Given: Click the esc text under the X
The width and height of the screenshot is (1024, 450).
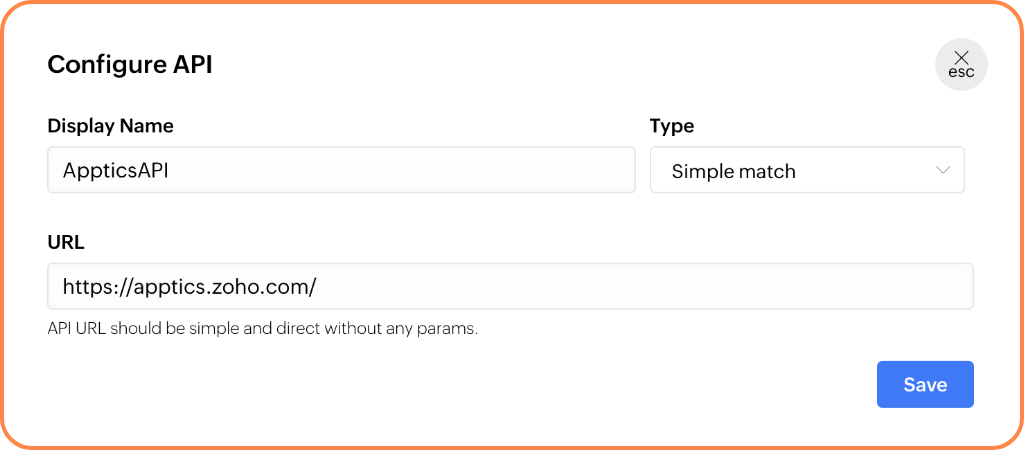Looking at the screenshot, I should [961, 74].
